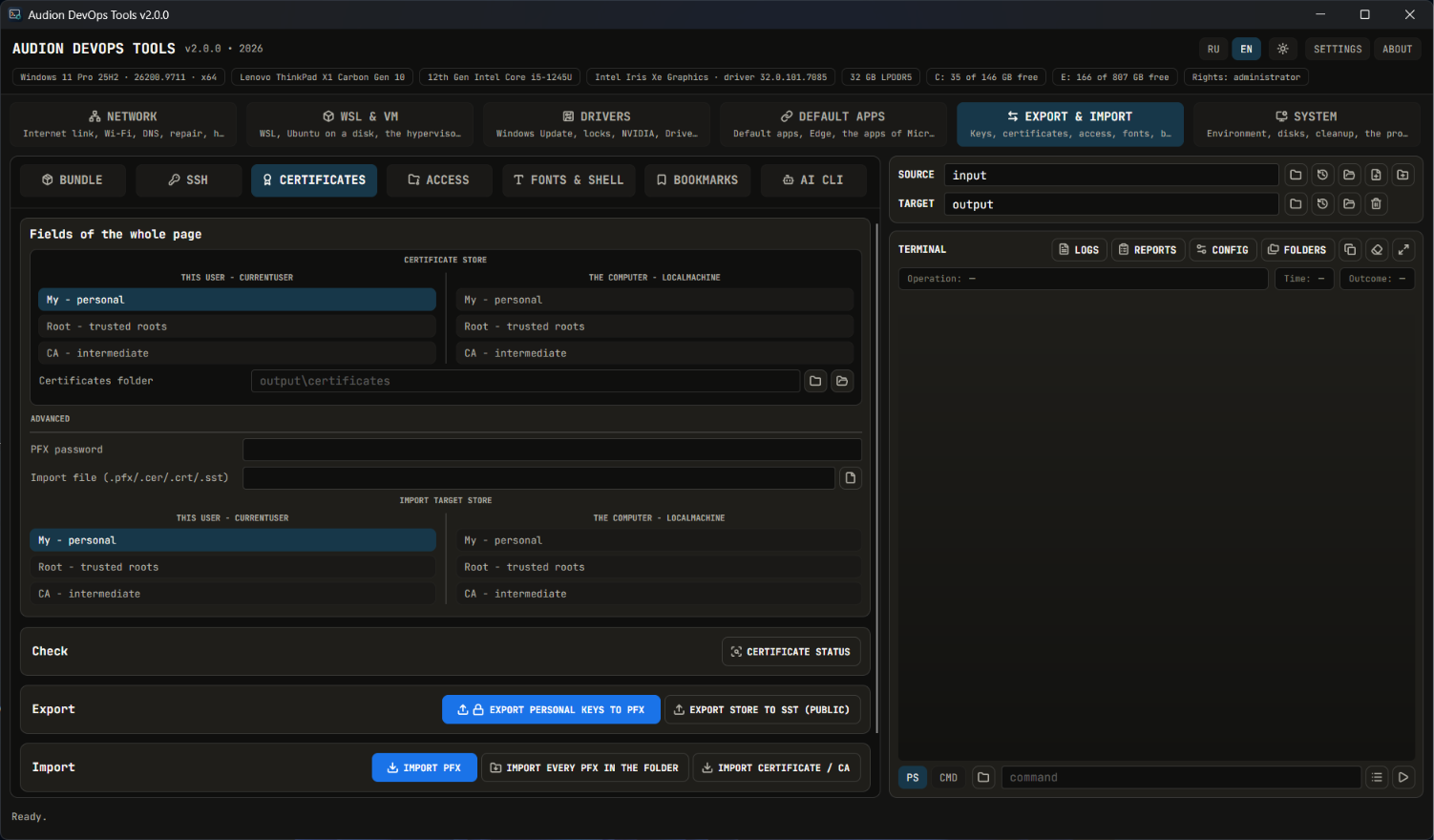Viewport: 1434px width, 840px height.
Task: Select CurrentUser 'CA - intermediate' certificate store
Action: click(237, 353)
